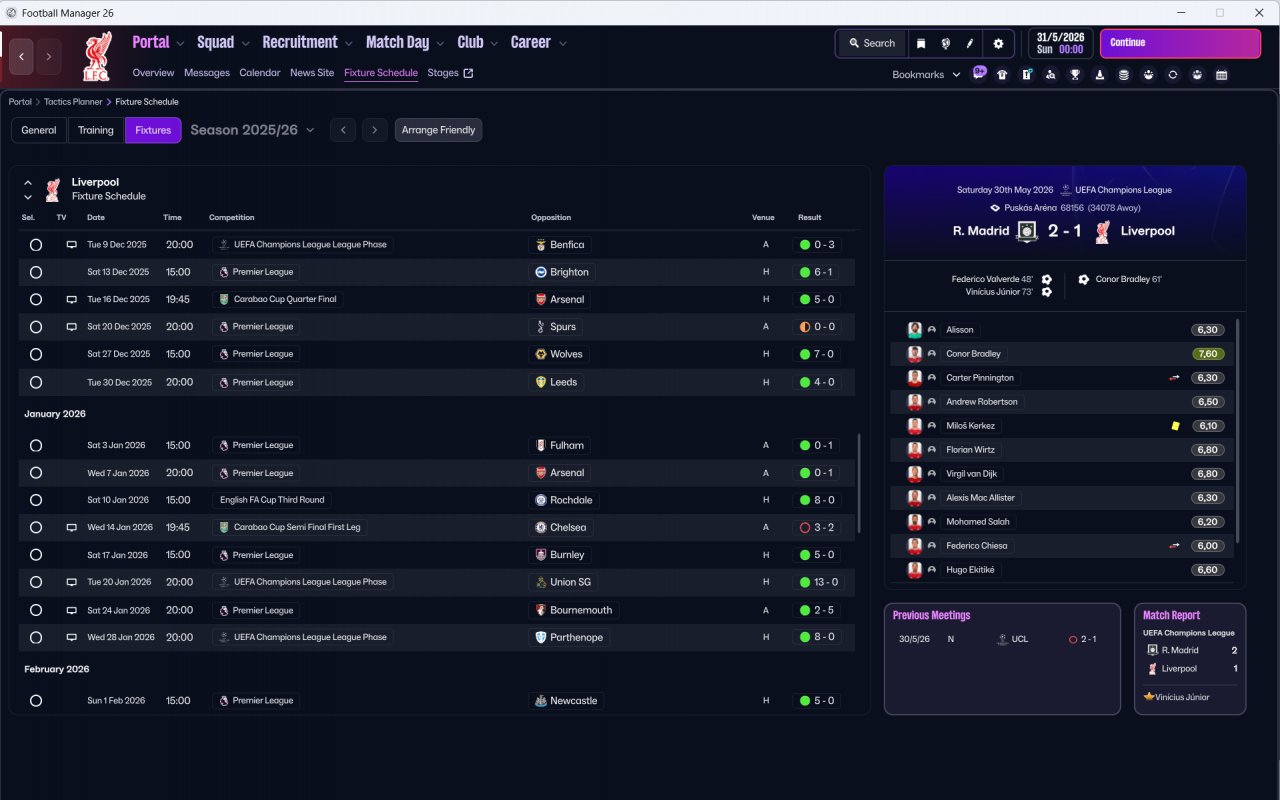Click the purple Continue button
1280x800 pixels.
[1180, 43]
